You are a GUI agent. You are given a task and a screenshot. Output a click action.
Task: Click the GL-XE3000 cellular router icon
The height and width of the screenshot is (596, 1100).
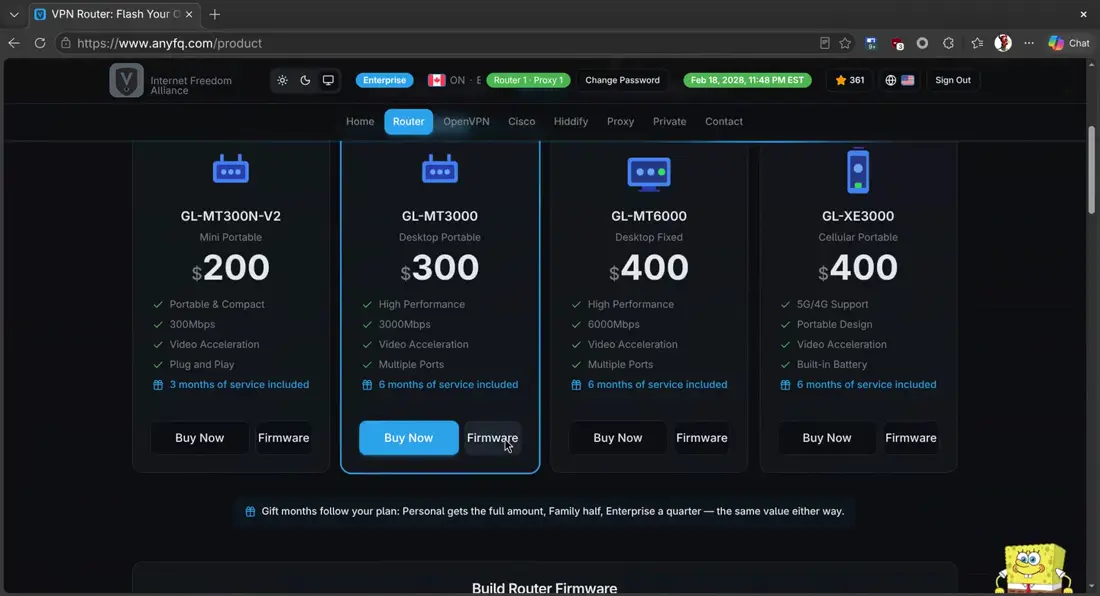[x=858, y=170]
